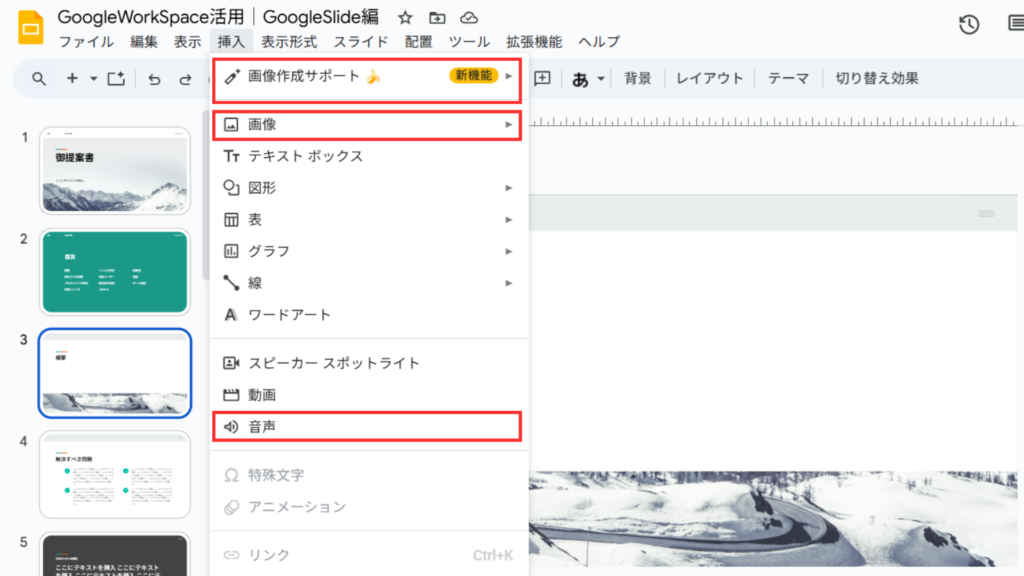Expand the new slide dropdown arrow
Screen dimensions: 1024x576
(93, 79)
